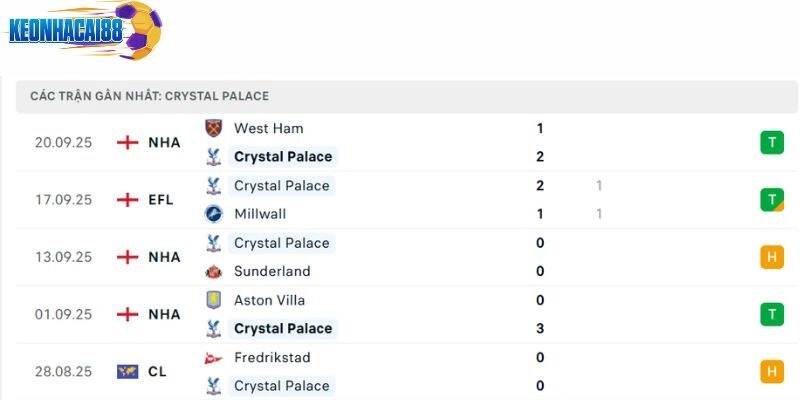
Task: Click the 'Các trận gần nhất: Crystal Palace' header
Action: (150, 96)
